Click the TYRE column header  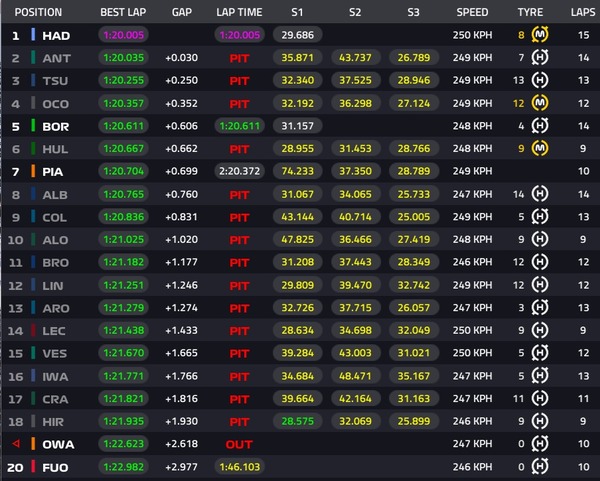(530, 12)
